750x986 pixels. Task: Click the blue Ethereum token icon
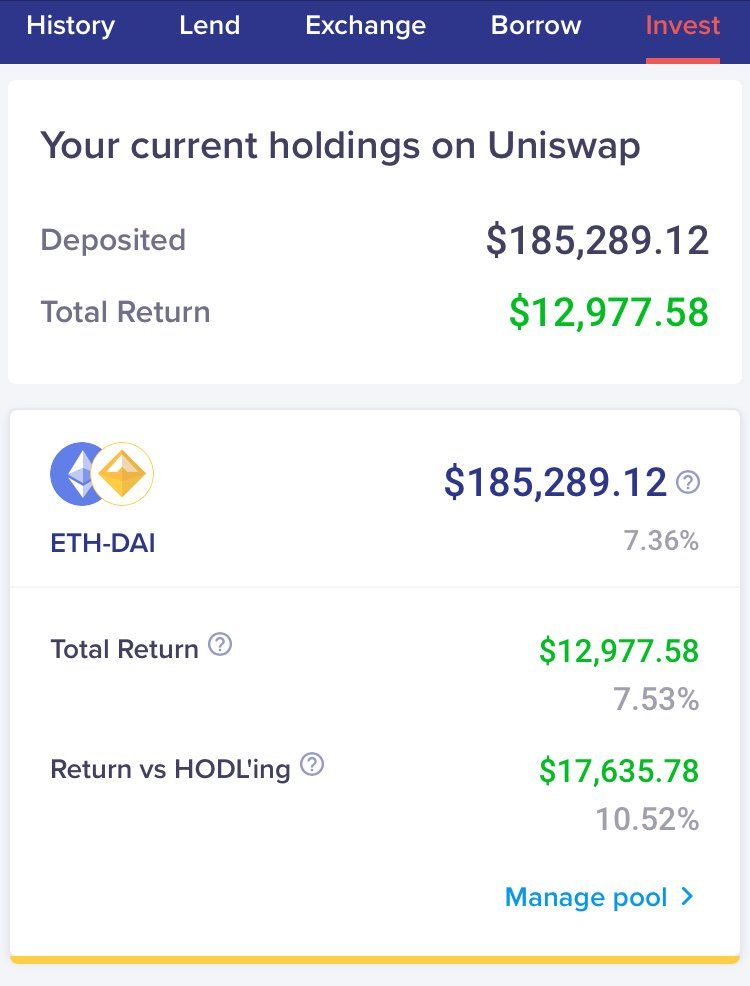76,473
